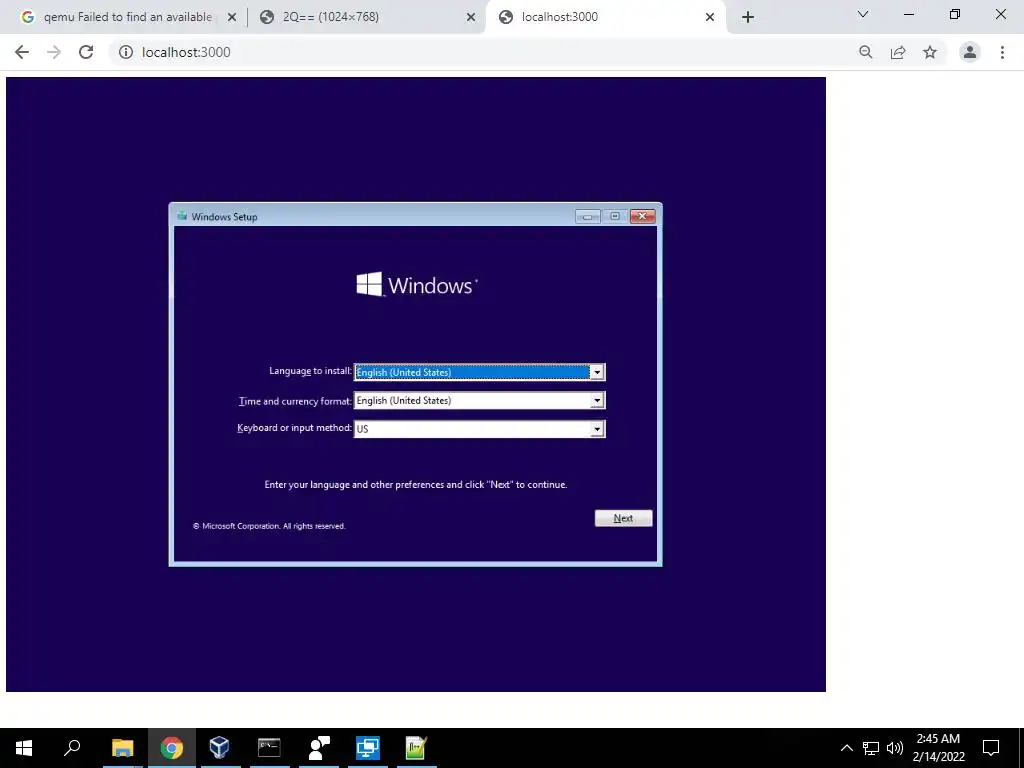Open the tab search chevron
Screen dimensions: 1024x768
click(x=863, y=14)
